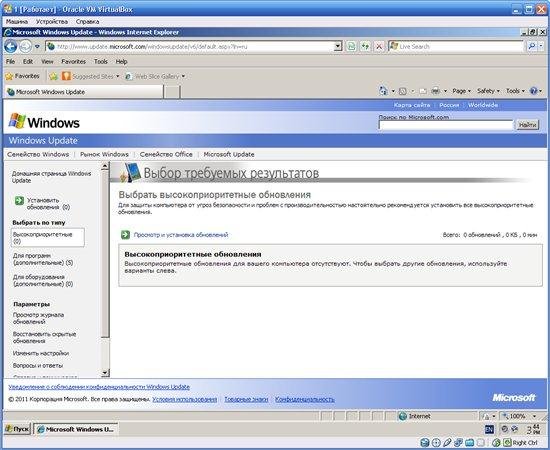This screenshot has width=550, height=450.
Task: Select Для программ (дополнительные) updates
Action: click(43, 259)
